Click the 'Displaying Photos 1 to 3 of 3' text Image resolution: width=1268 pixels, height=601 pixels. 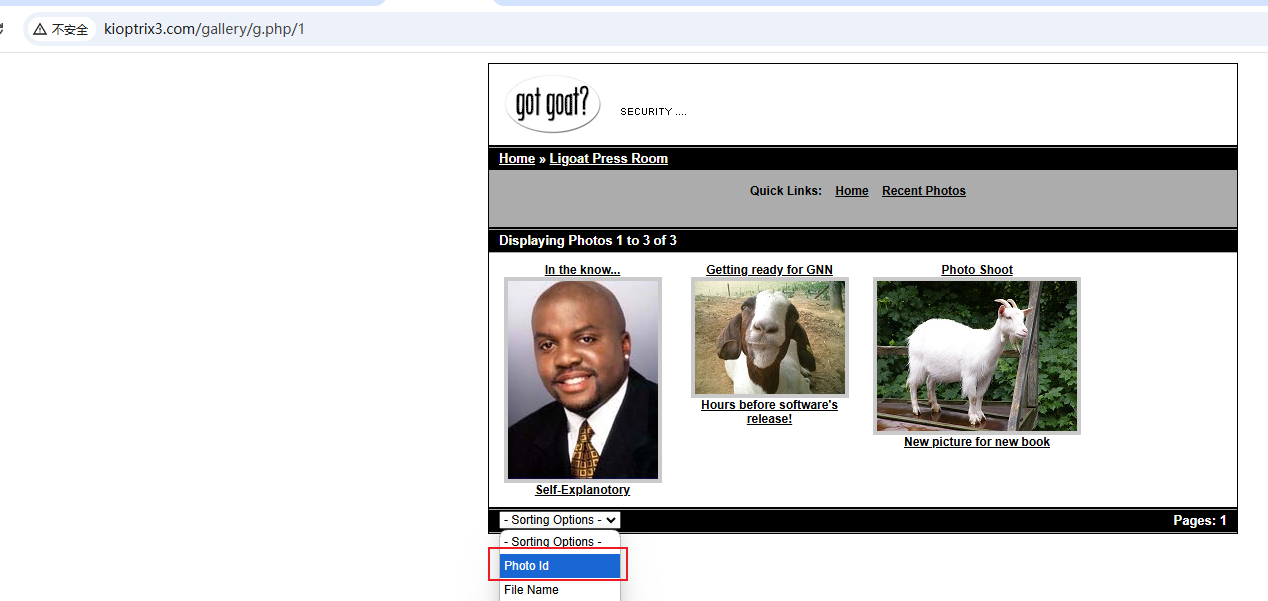588,241
